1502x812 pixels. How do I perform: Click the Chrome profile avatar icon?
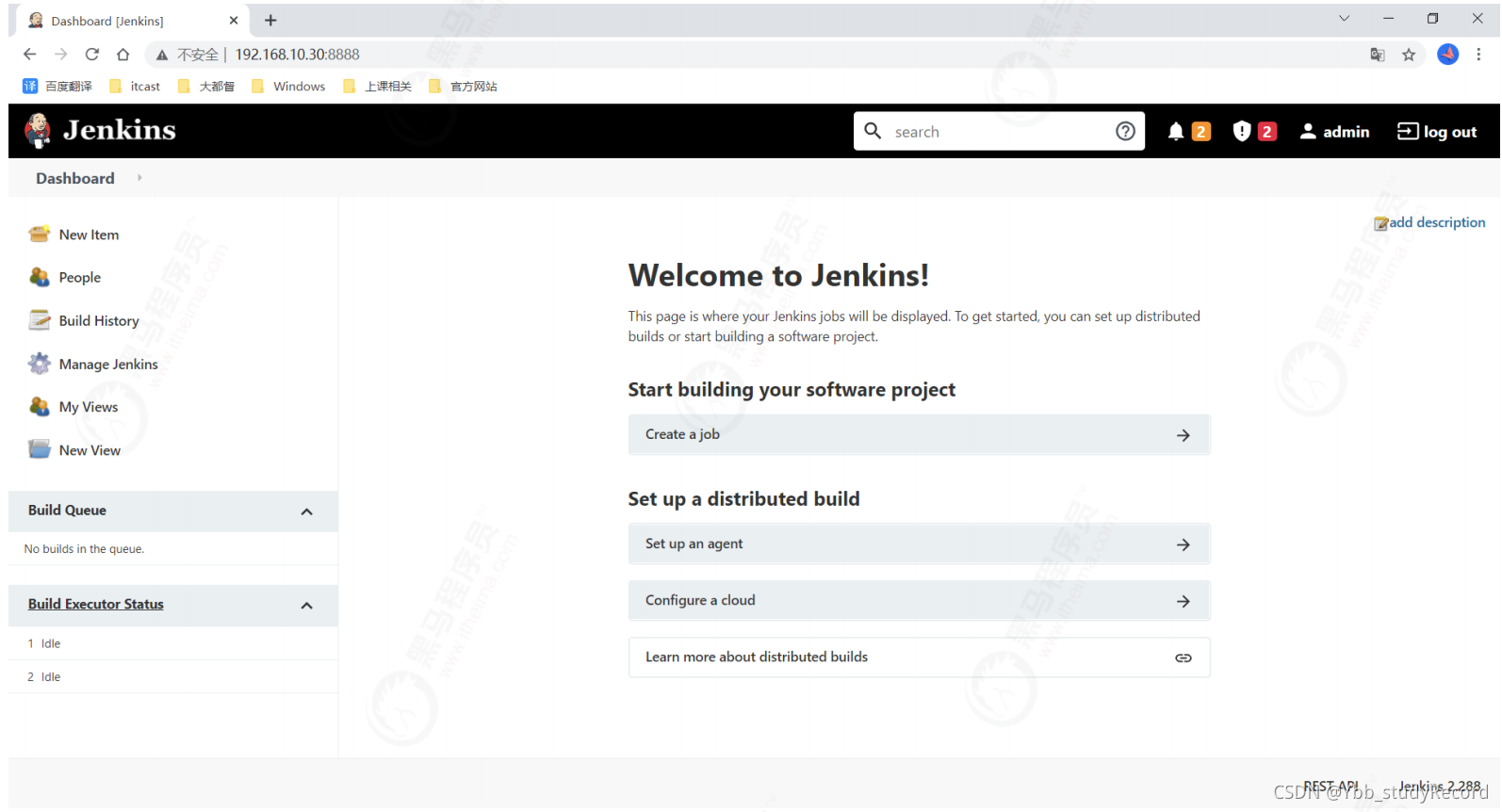1447,55
